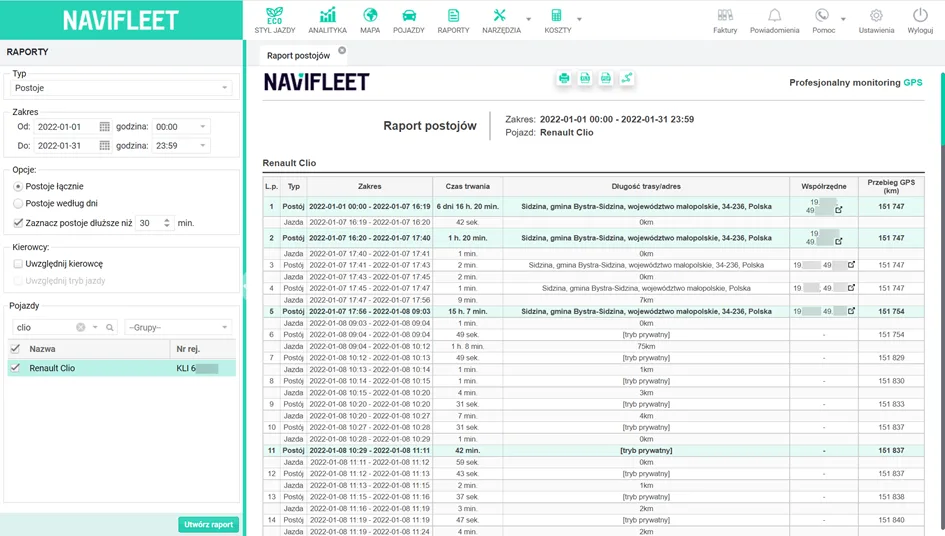Enable the Uwzględnij kierowcę checkbox
This screenshot has width=945, height=536.
click(18, 263)
